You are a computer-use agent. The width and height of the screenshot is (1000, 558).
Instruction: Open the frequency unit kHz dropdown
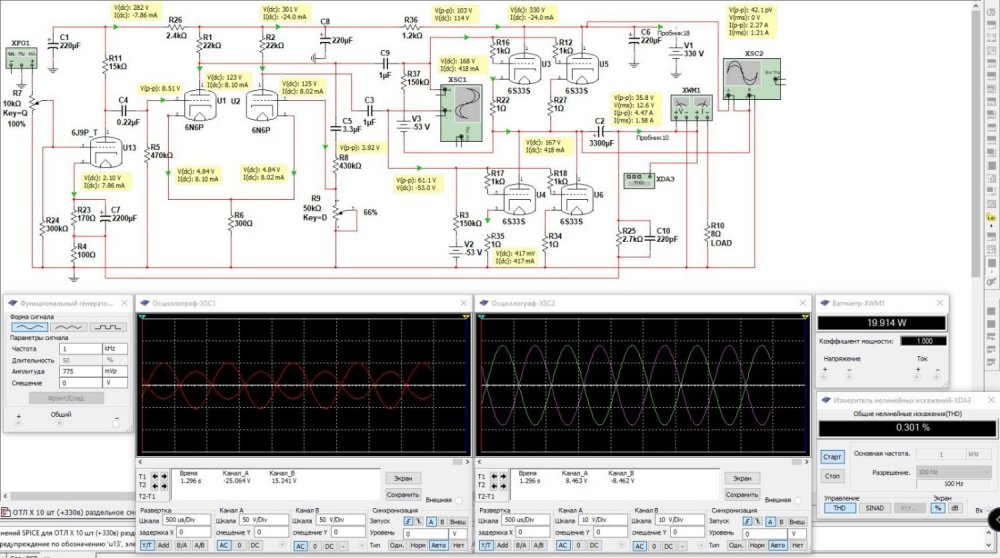point(116,348)
